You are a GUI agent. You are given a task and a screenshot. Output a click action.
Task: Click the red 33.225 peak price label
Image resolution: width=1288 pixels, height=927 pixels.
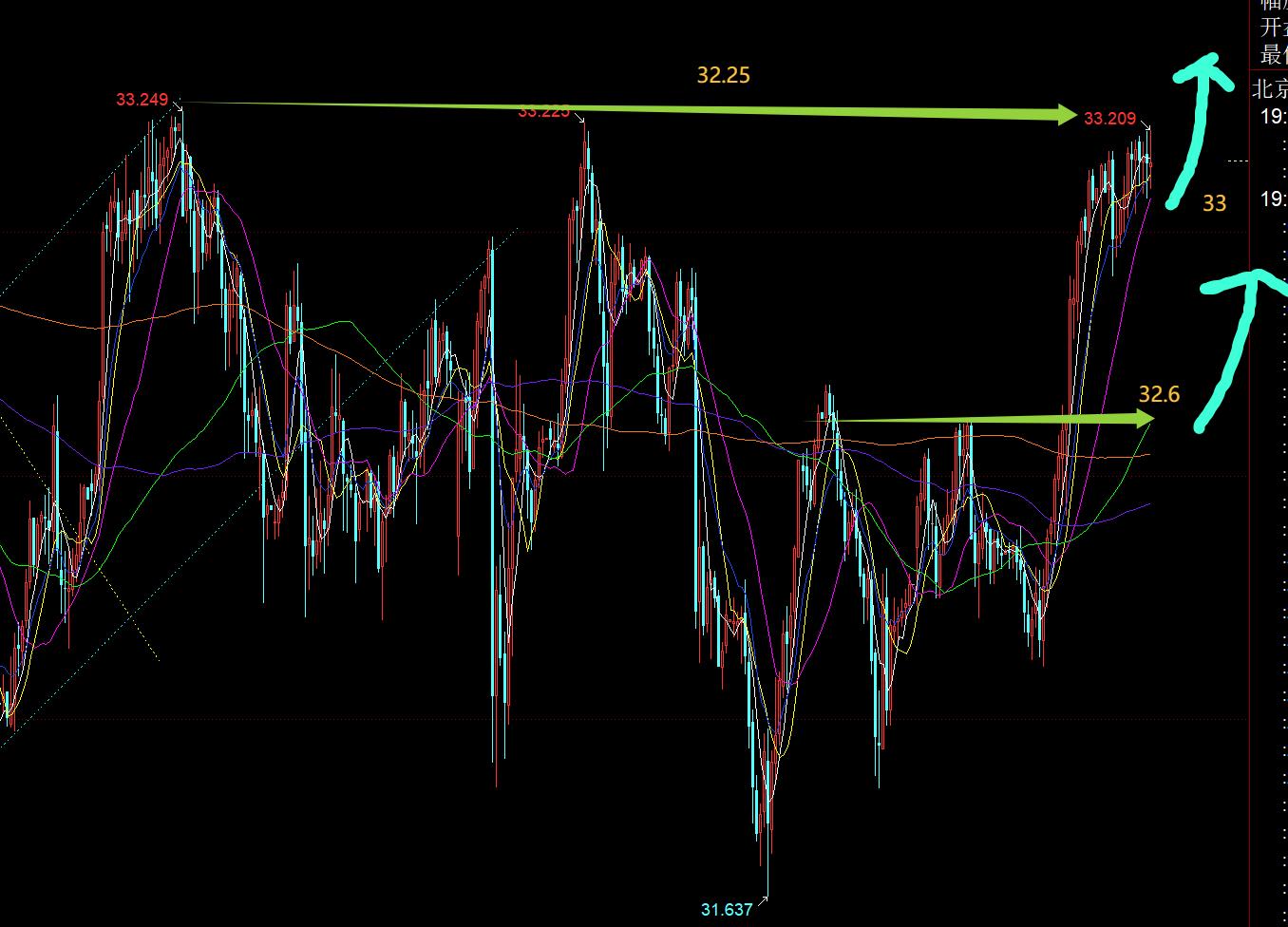point(543,112)
